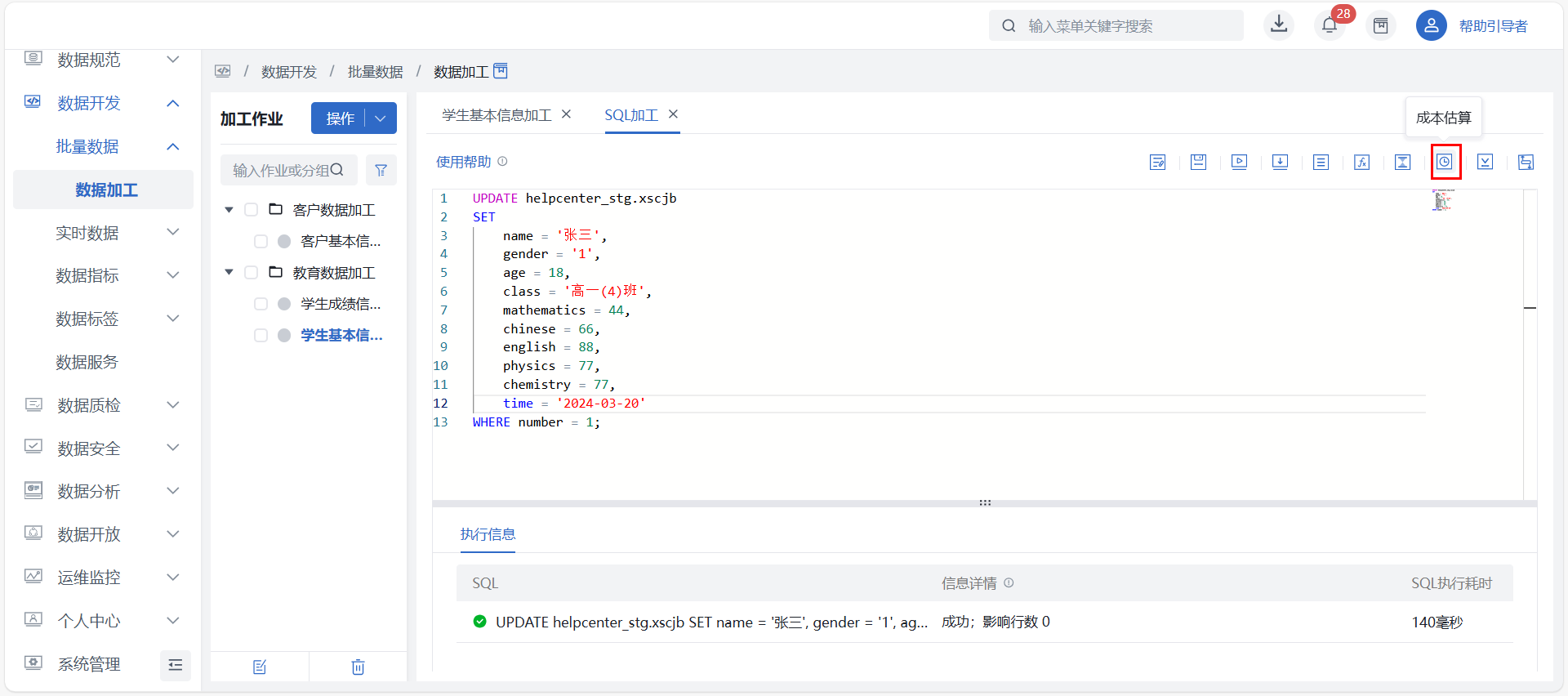Click the download-arrow toolbar icon
Image resolution: width=1568 pixels, height=696 pixels.
1280,162
